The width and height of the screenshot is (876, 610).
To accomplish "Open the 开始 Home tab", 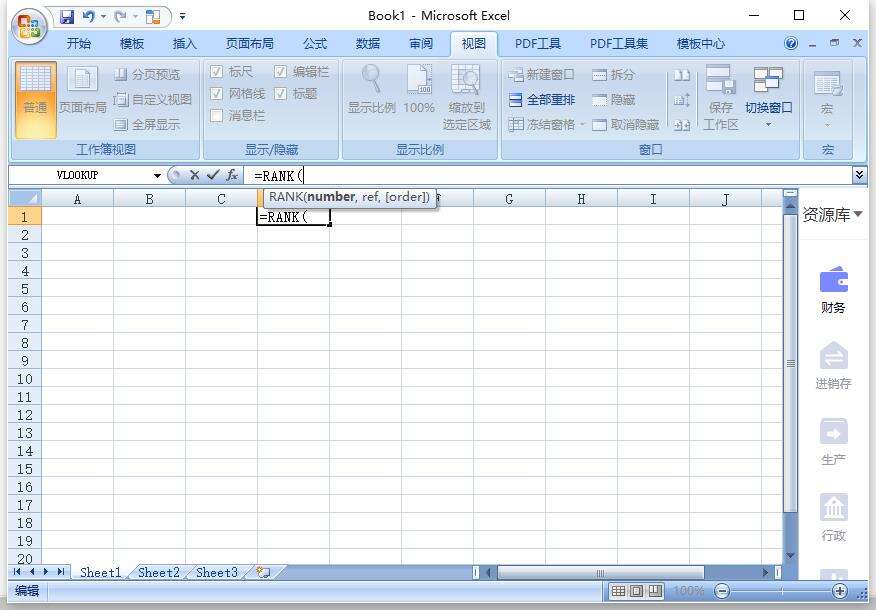I will [x=79, y=44].
